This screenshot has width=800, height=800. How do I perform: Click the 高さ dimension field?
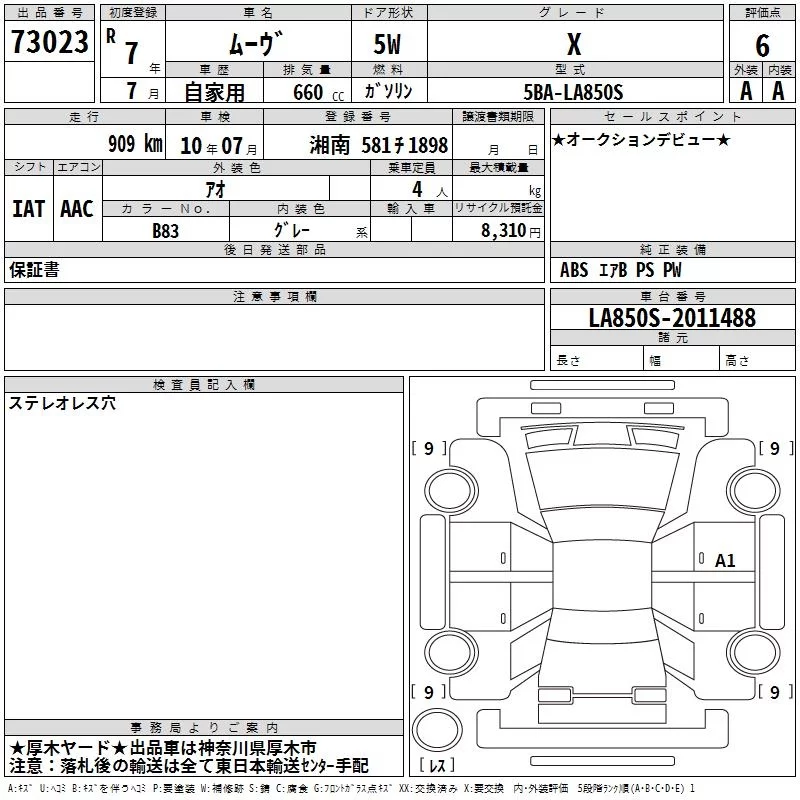point(757,359)
